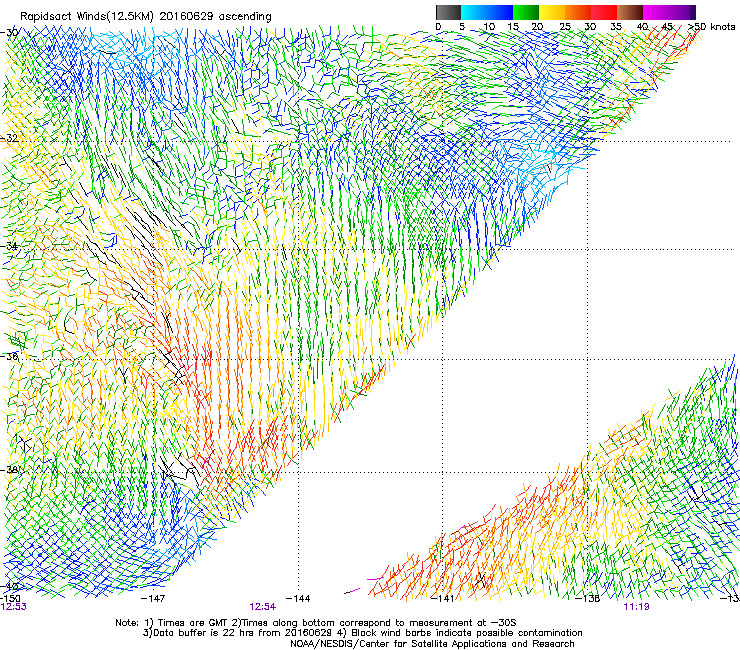Click the '10' legend scale label
This screenshot has width=740, height=650.
coord(489,26)
